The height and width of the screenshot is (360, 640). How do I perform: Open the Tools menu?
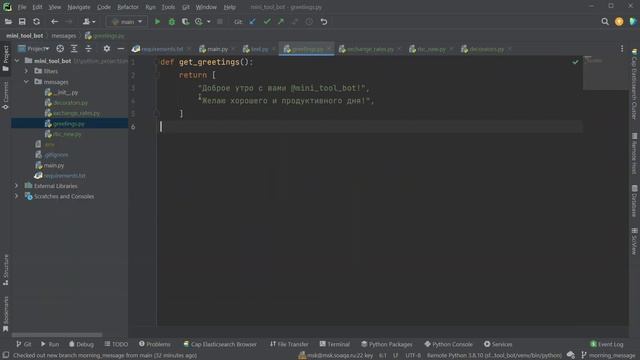click(168, 7)
